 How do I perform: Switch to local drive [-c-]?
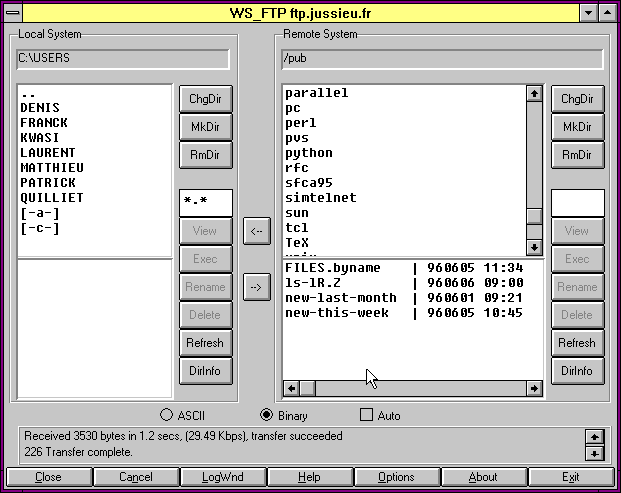[40, 228]
